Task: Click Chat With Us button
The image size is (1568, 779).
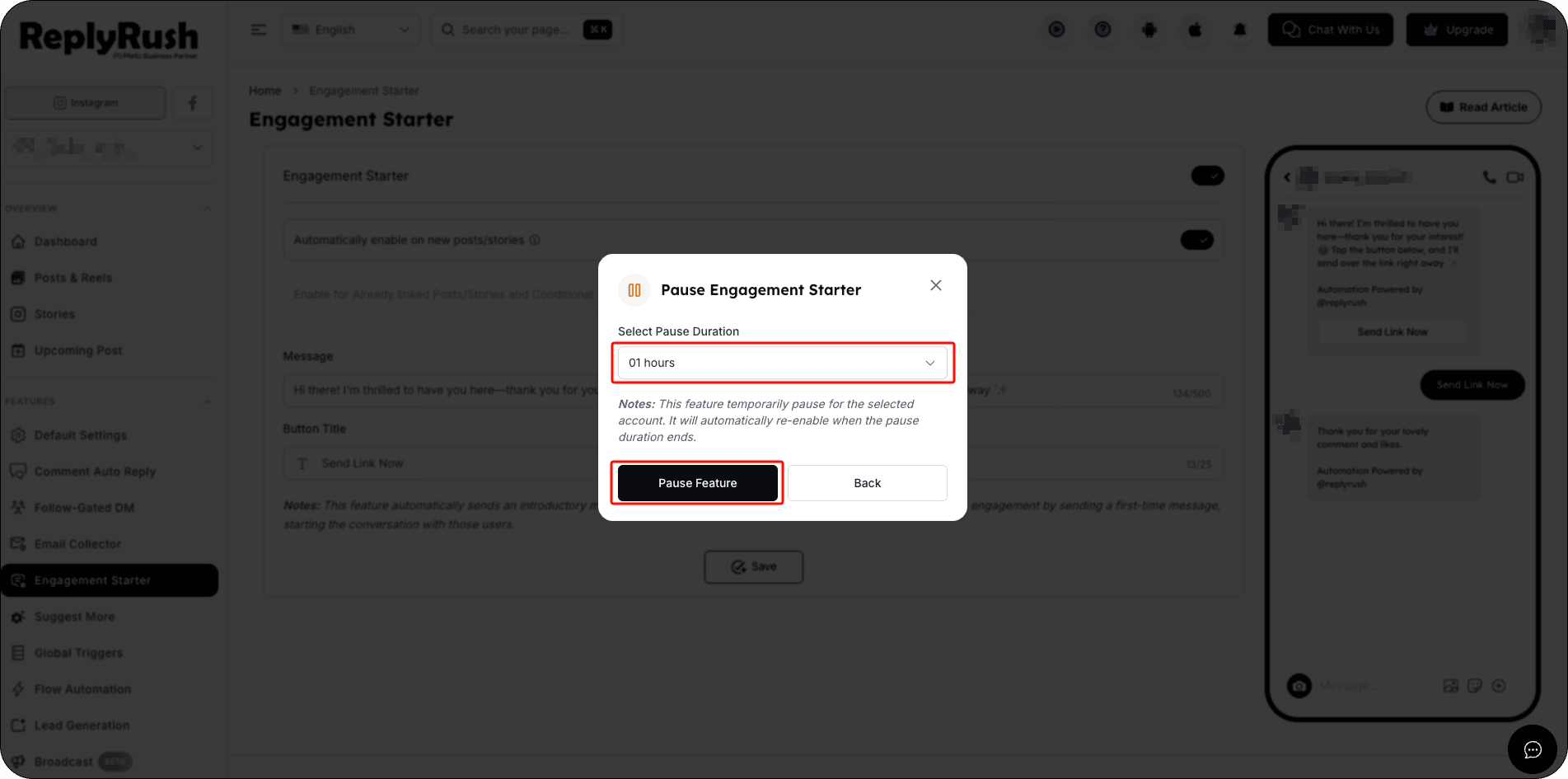Action: coord(1330,30)
